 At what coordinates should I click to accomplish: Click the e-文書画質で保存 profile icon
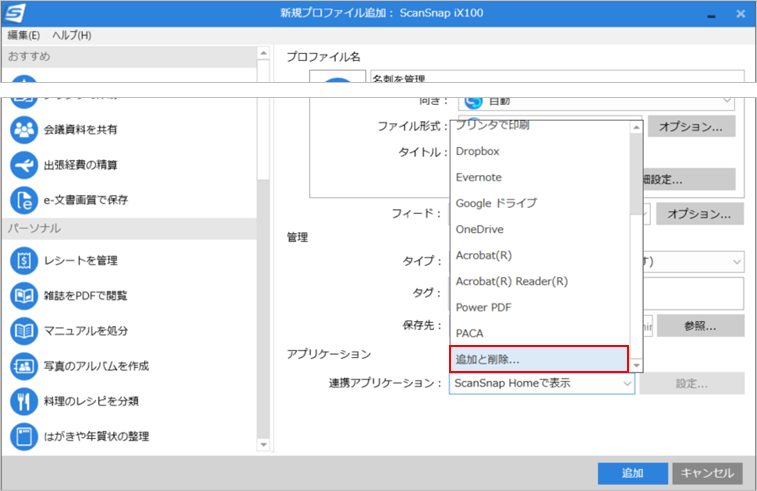tap(24, 200)
